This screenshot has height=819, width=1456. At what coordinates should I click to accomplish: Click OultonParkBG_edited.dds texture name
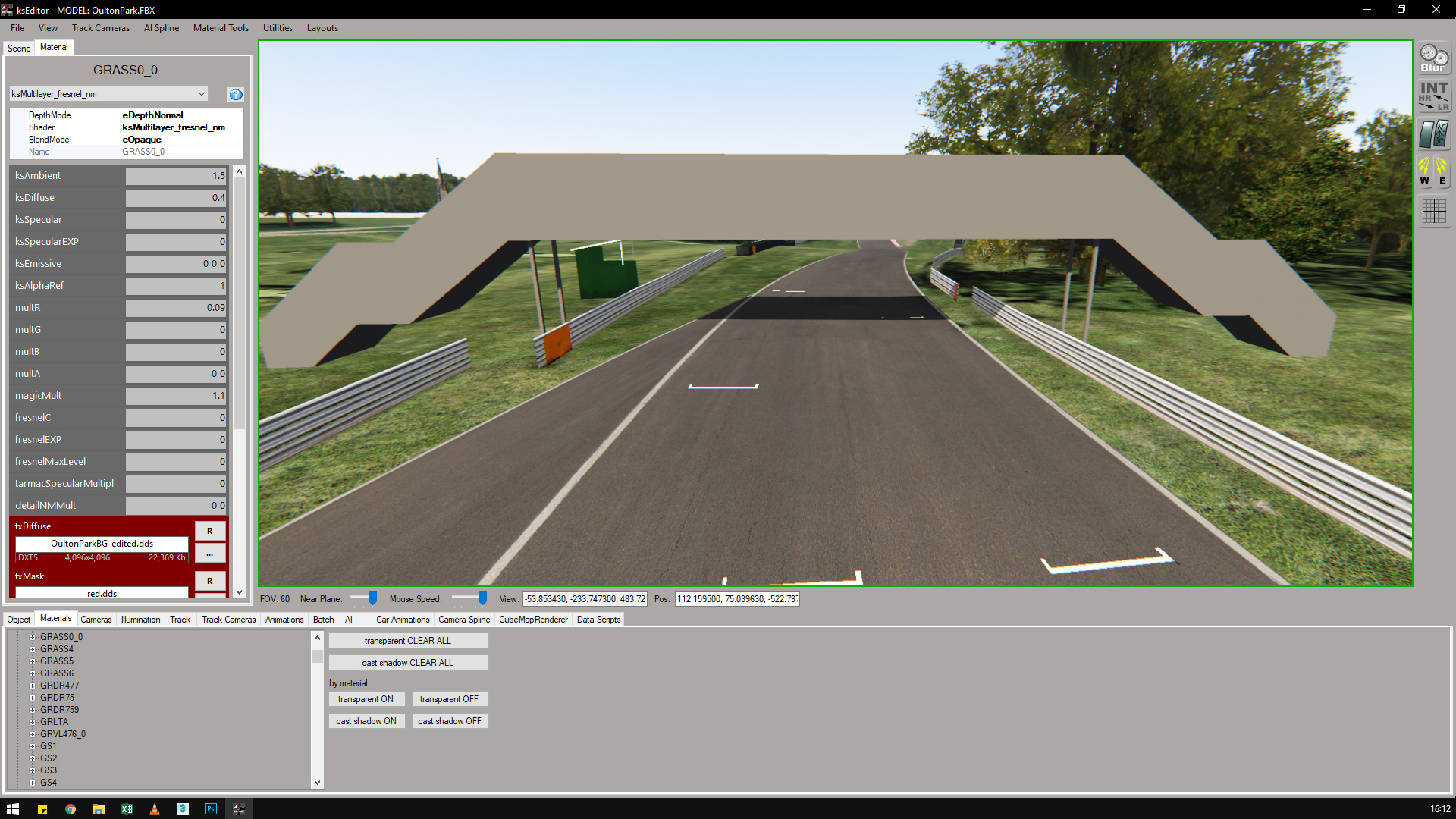(x=102, y=544)
